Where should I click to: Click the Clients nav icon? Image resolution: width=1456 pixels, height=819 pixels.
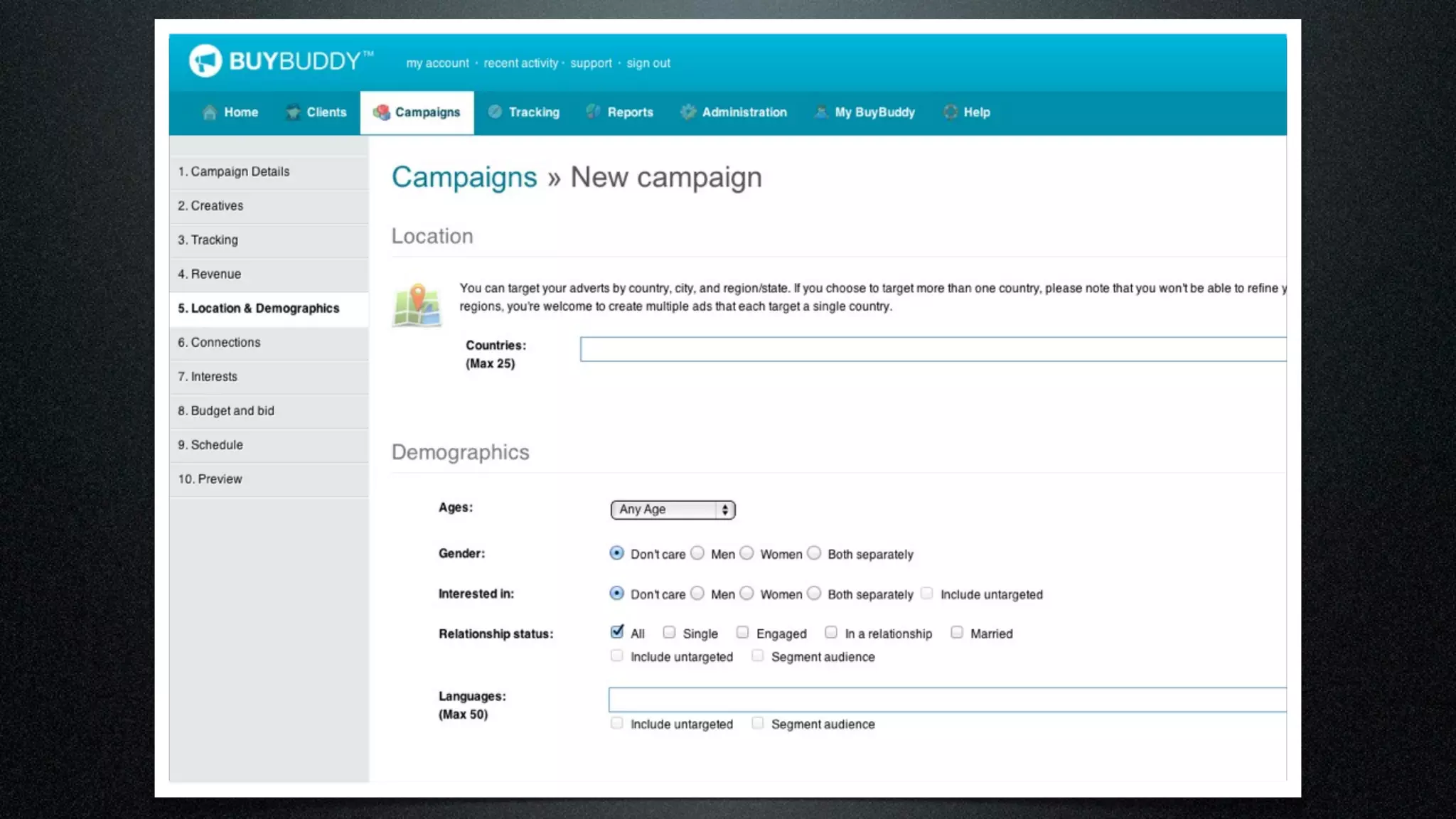coord(292,112)
